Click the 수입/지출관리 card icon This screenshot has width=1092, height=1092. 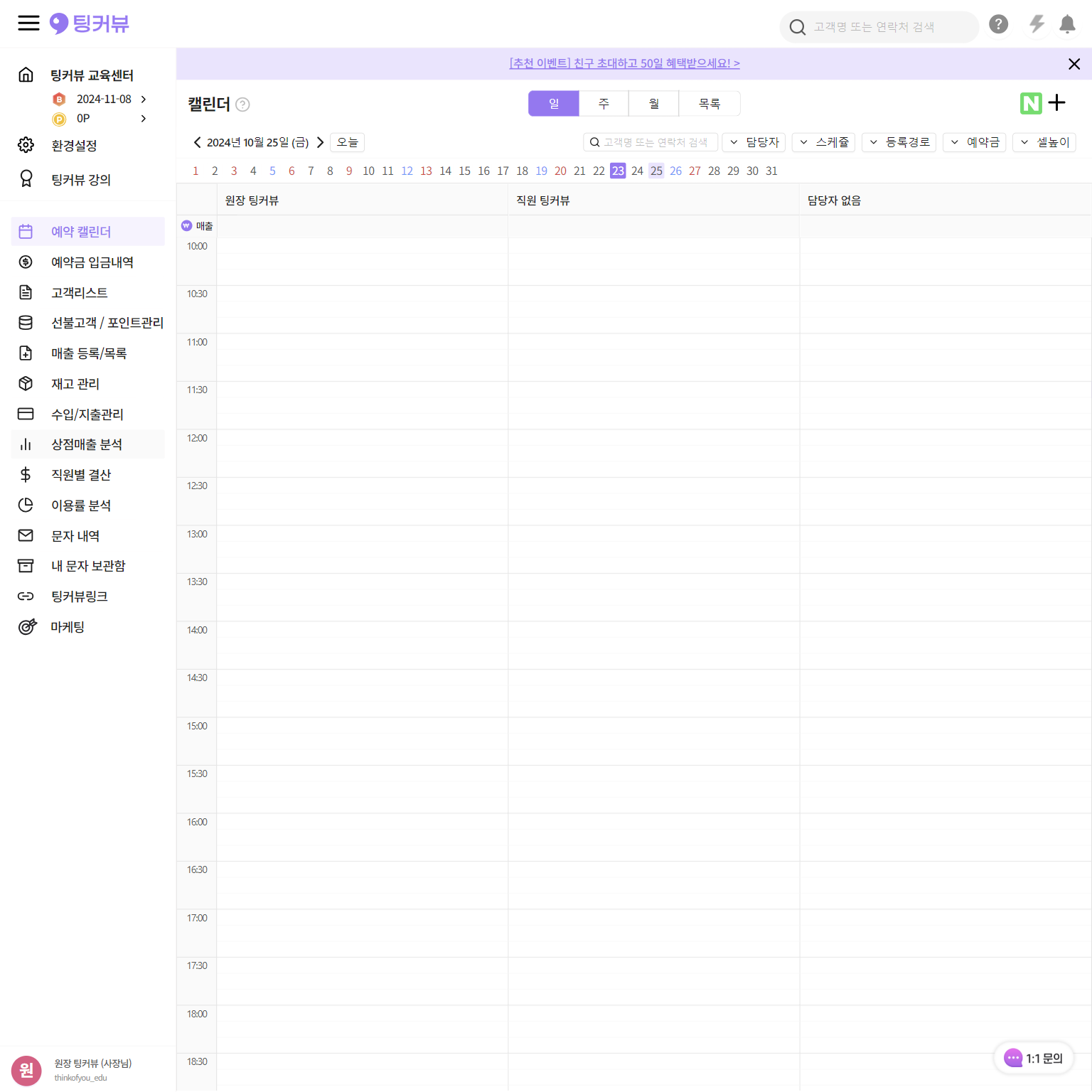coord(26,414)
